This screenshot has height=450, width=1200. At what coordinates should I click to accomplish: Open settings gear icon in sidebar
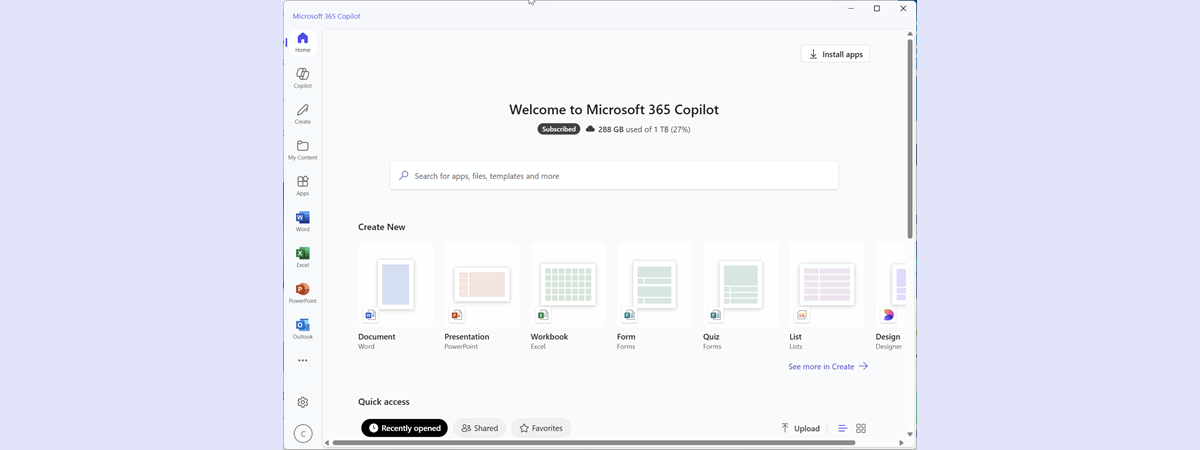tap(302, 402)
